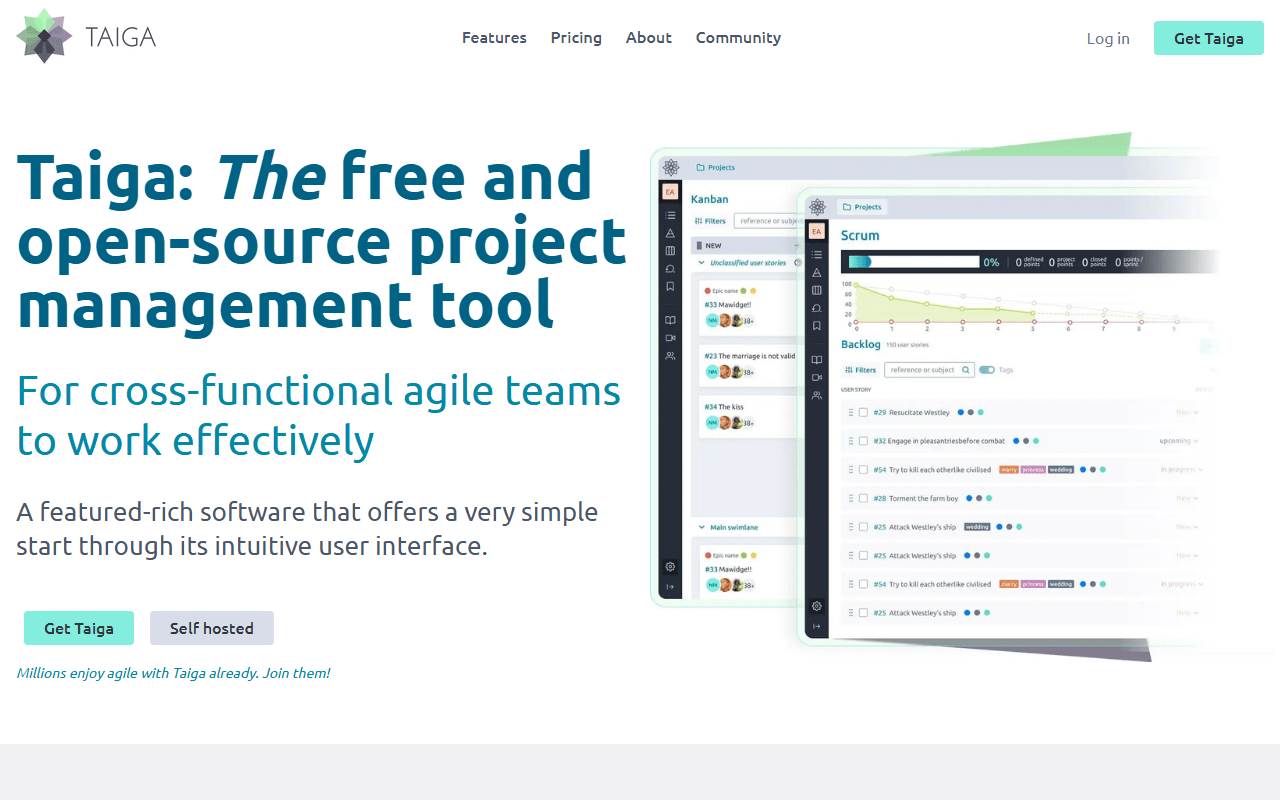
Task: Open the About menu item
Action: (649, 38)
